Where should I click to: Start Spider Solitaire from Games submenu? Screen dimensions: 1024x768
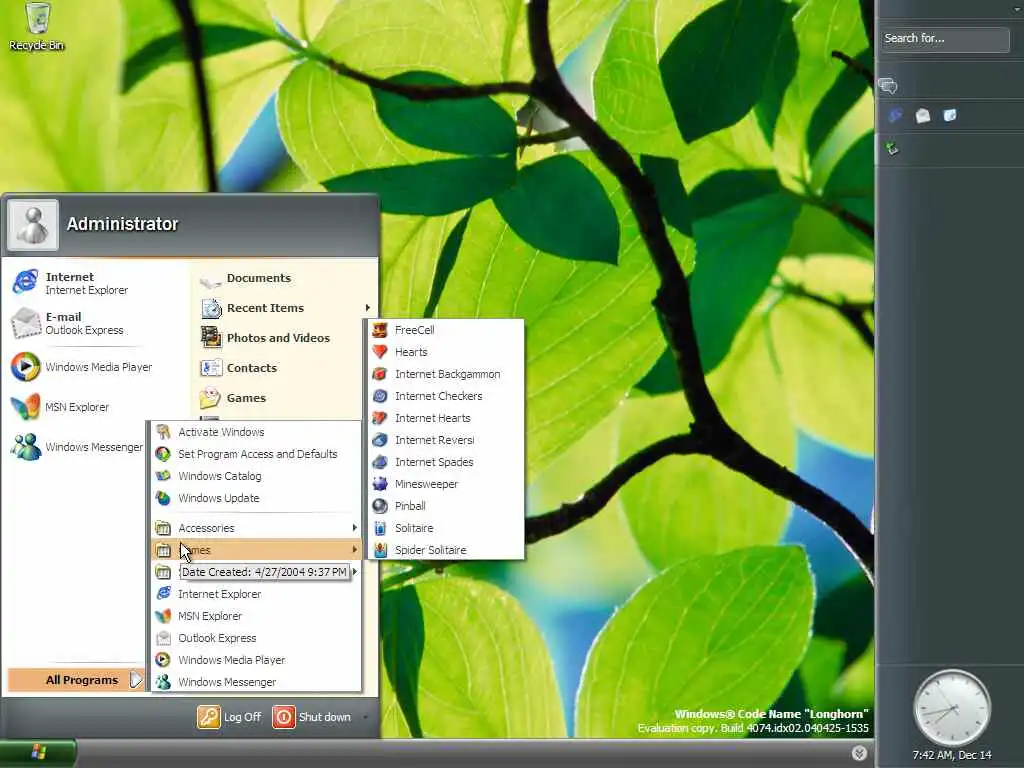tap(447, 550)
